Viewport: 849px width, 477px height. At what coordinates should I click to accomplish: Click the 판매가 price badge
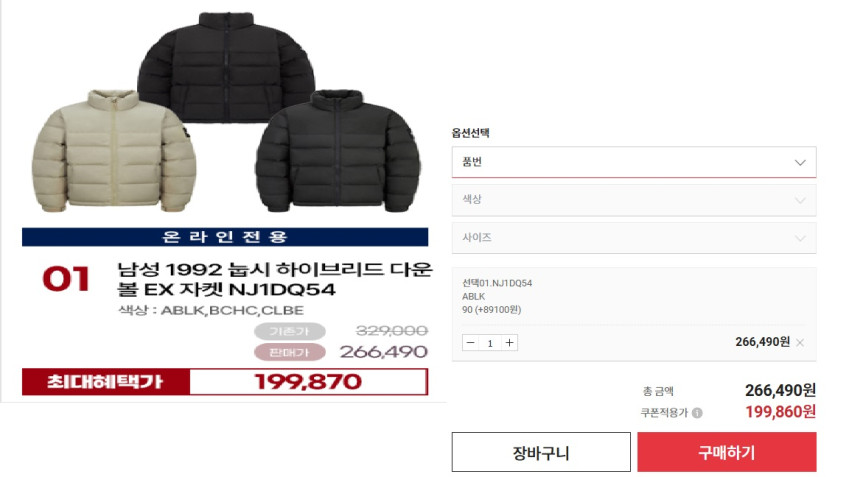pos(290,352)
